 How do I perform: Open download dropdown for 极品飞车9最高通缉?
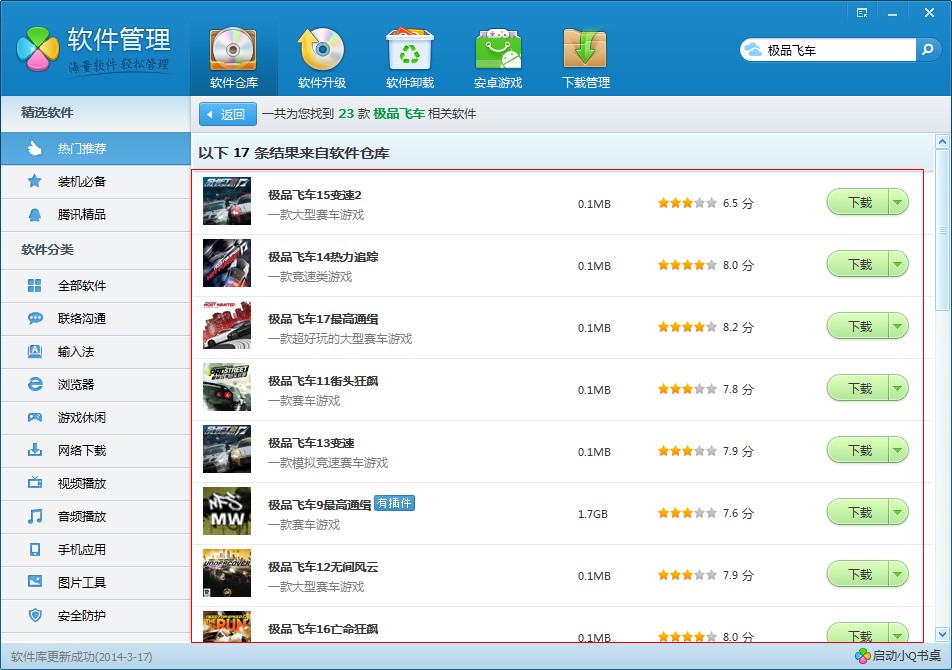(897, 513)
